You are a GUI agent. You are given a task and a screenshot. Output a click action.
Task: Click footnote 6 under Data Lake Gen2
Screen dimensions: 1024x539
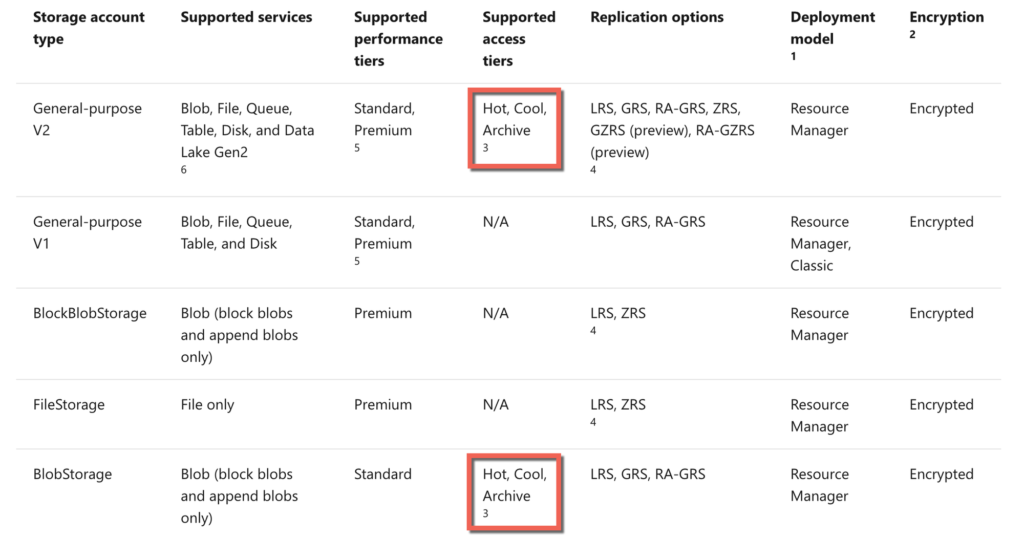(184, 169)
